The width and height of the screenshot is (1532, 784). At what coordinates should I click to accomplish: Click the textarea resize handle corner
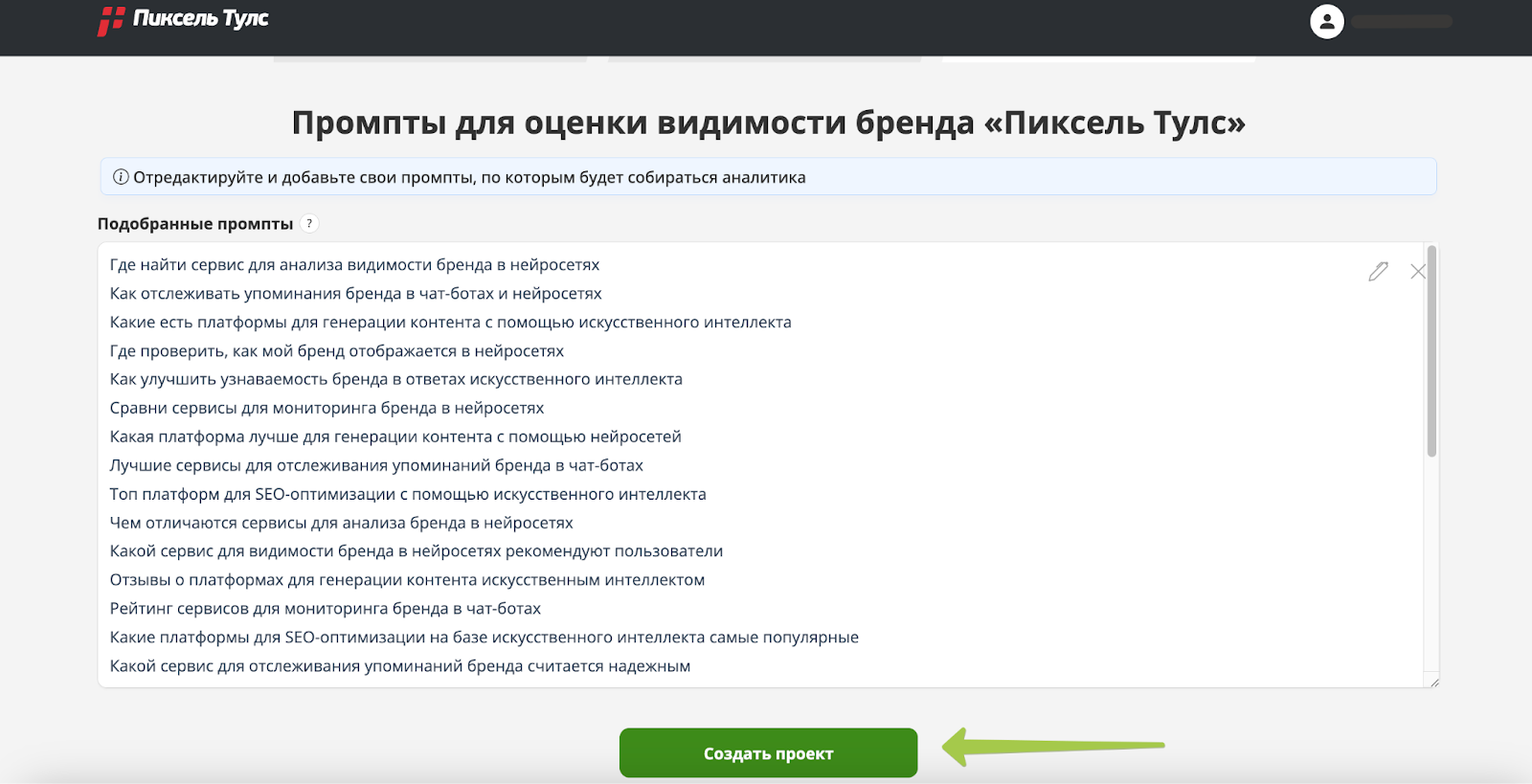[x=1433, y=682]
